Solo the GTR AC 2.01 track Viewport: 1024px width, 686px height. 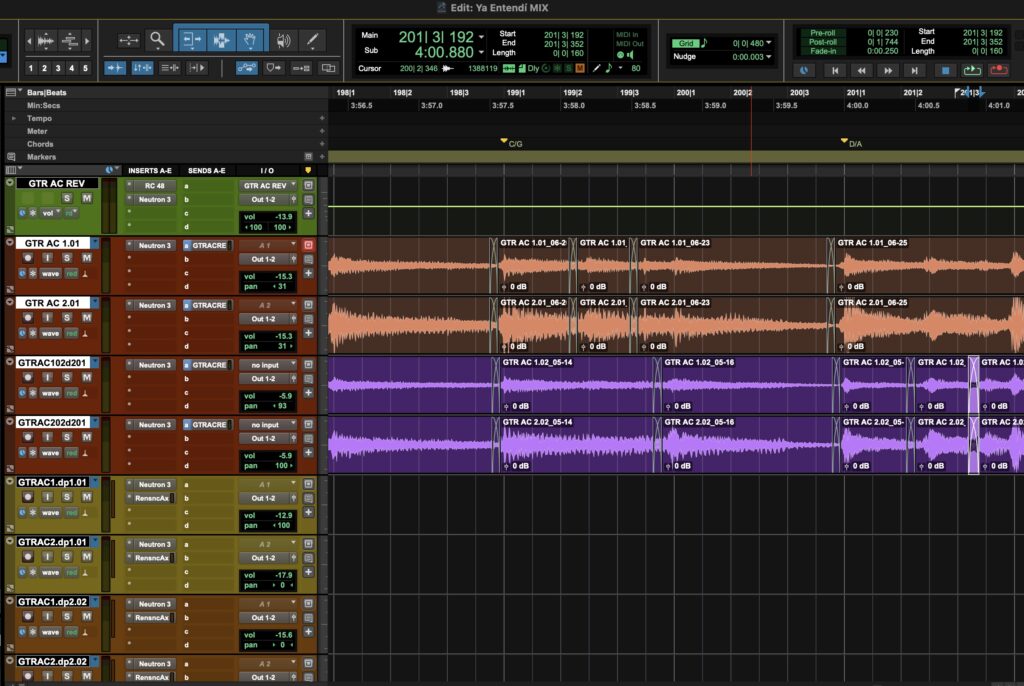(x=67, y=318)
